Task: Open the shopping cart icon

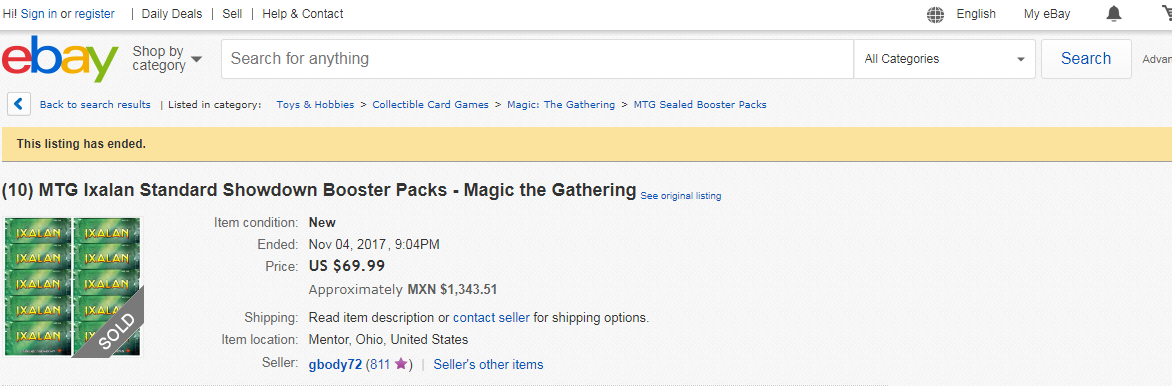Action: click(1163, 13)
